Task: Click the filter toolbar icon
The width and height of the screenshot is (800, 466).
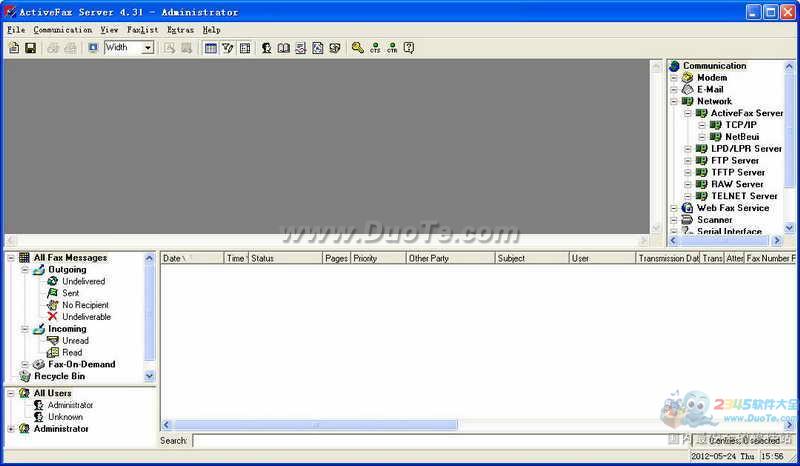Action: 228,48
